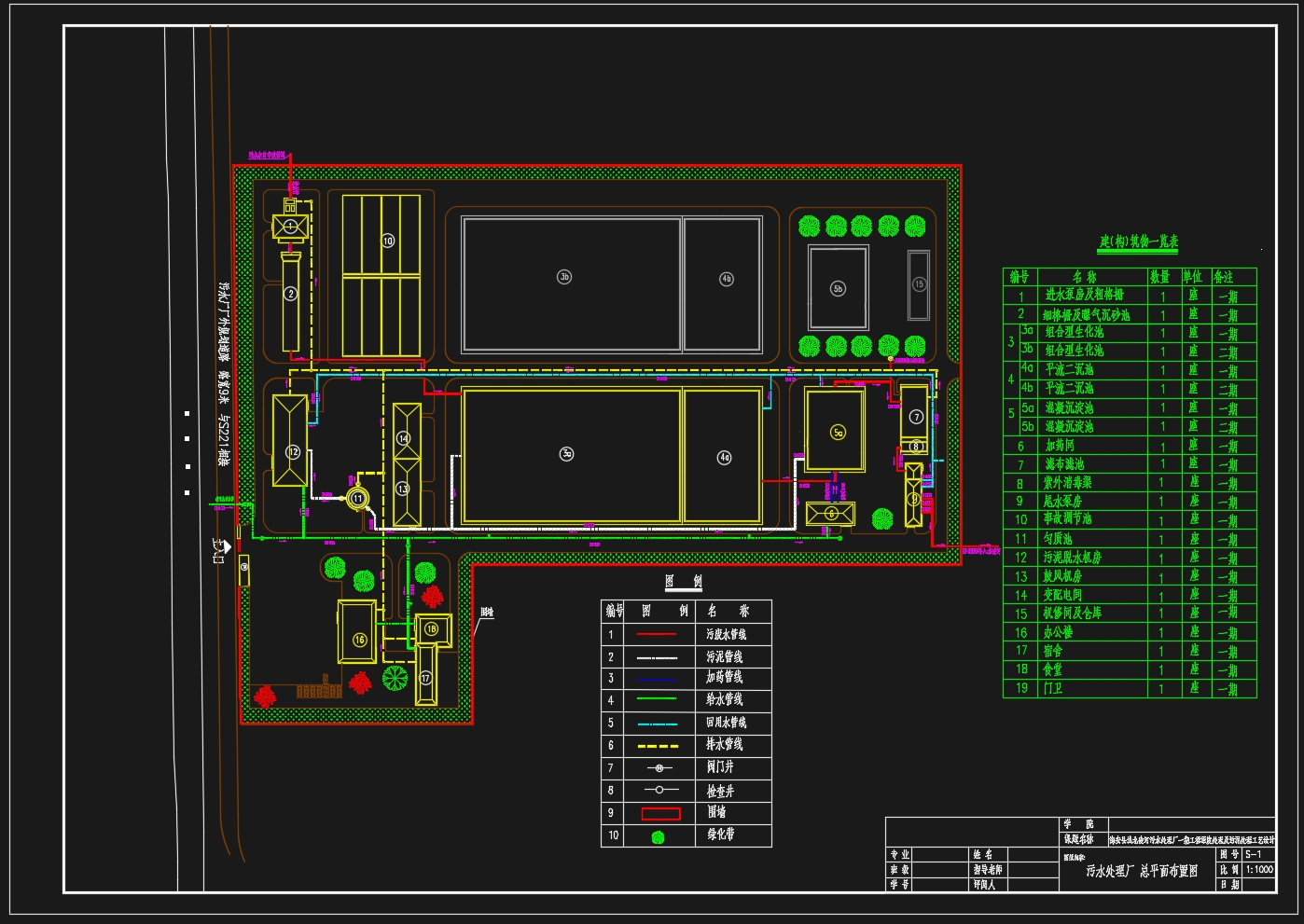Viewport: 1304px width, 924px height.
Task: Select table cell 宿舍
Action: 1053,651
